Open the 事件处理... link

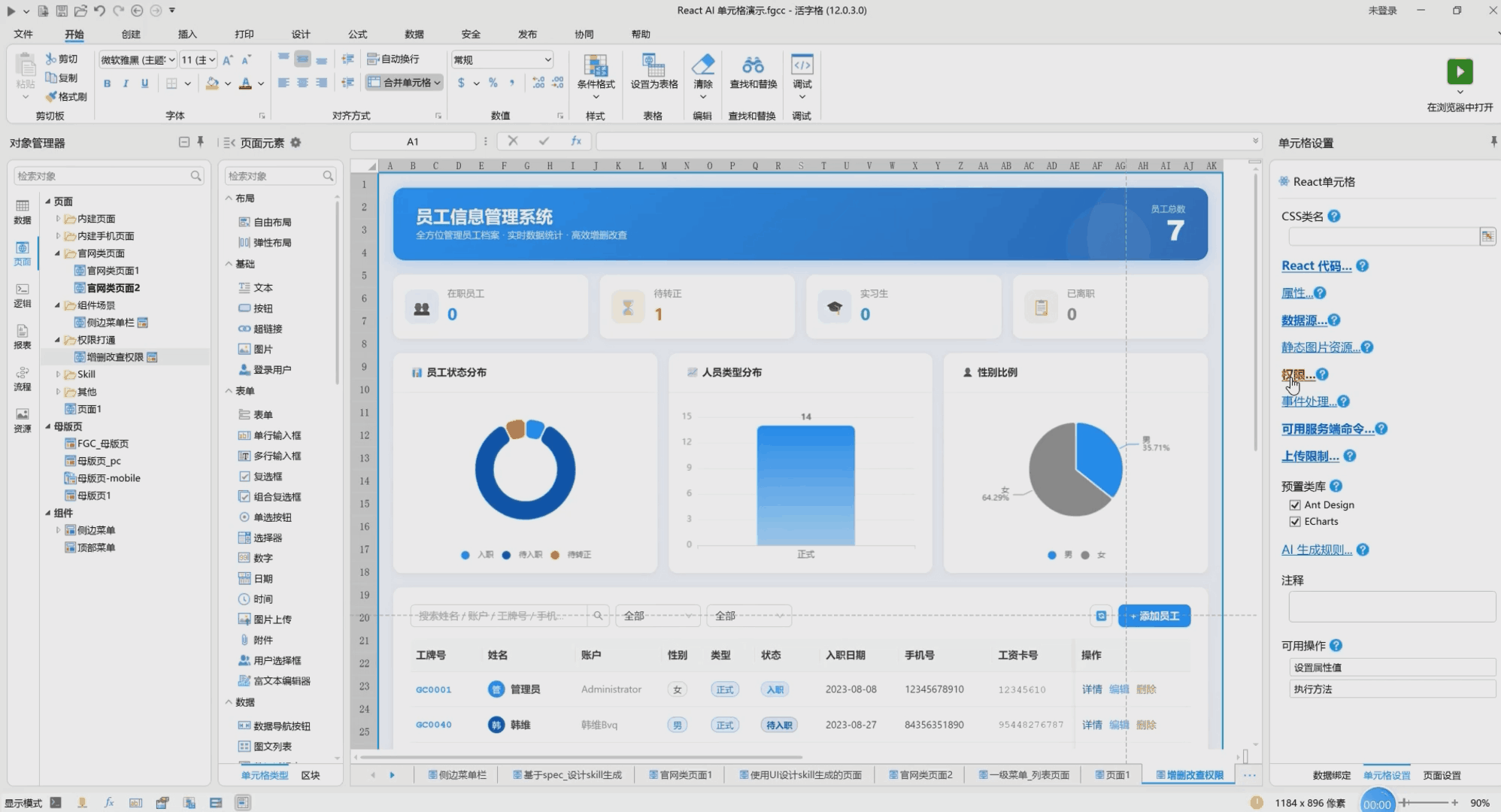(x=1308, y=401)
